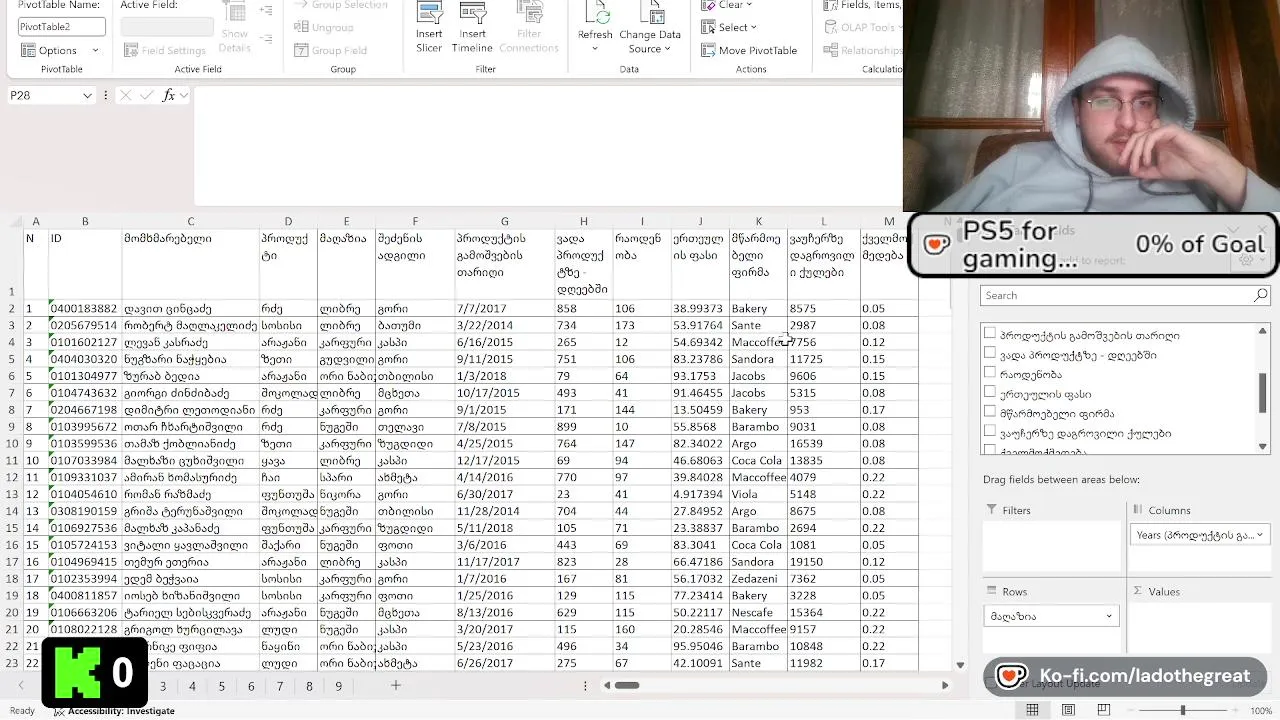Click inside the Name Box P28
Screen dimensions: 1280x720
[44, 95]
